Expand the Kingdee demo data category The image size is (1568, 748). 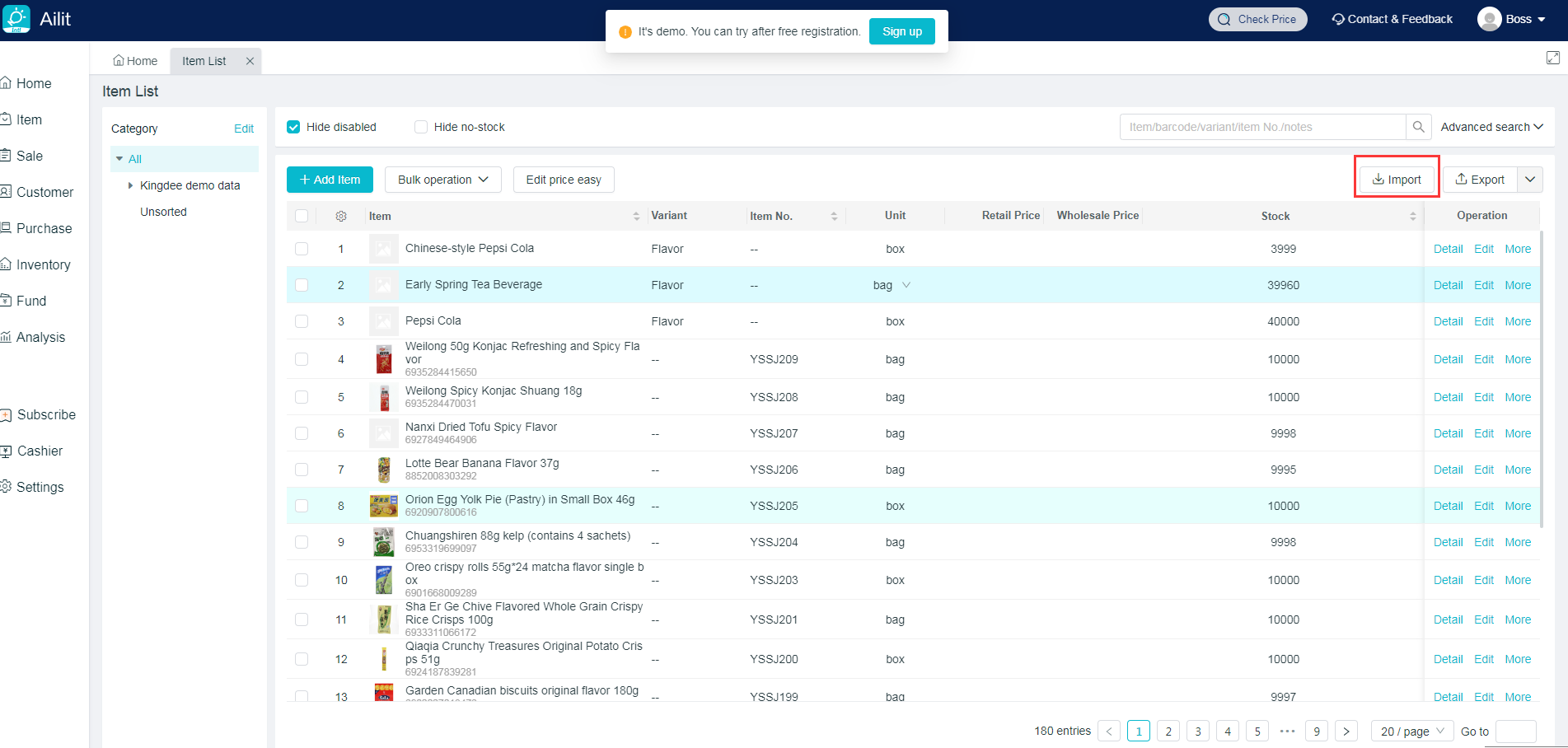pyautogui.click(x=130, y=185)
